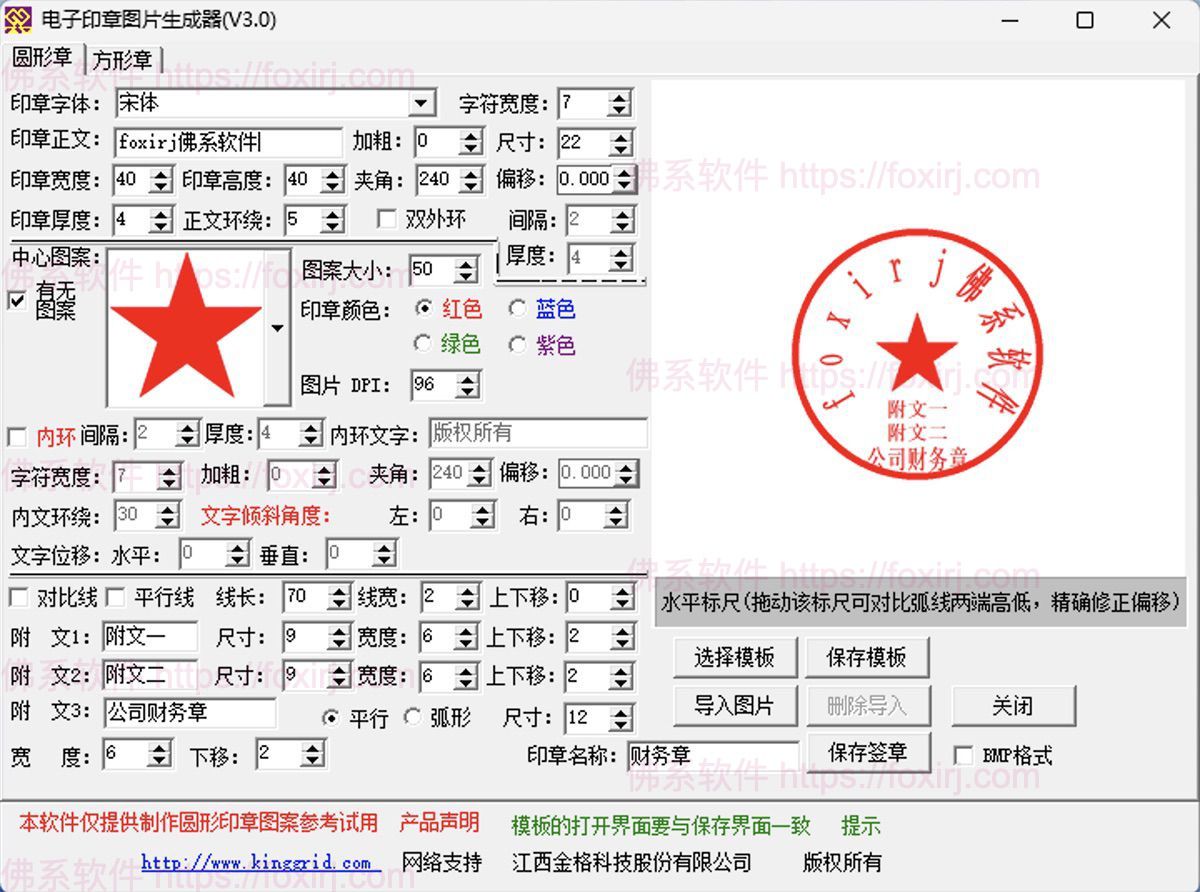The image size is (1200, 892).
Task: Decrease the 尺寸 22 value with down arrow
Action: pyautogui.click(x=620, y=149)
